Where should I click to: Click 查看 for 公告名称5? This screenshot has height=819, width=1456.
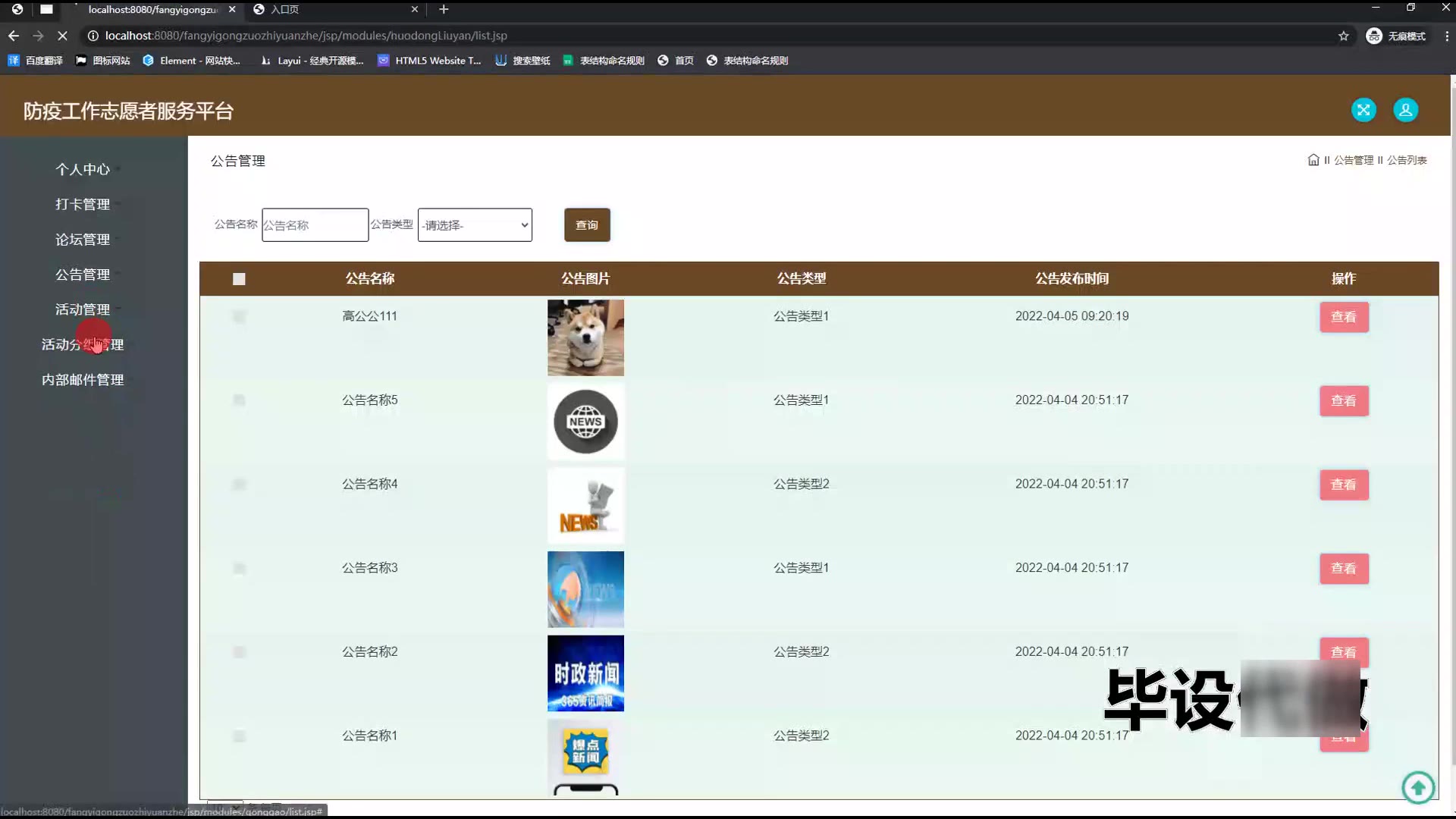1344,400
